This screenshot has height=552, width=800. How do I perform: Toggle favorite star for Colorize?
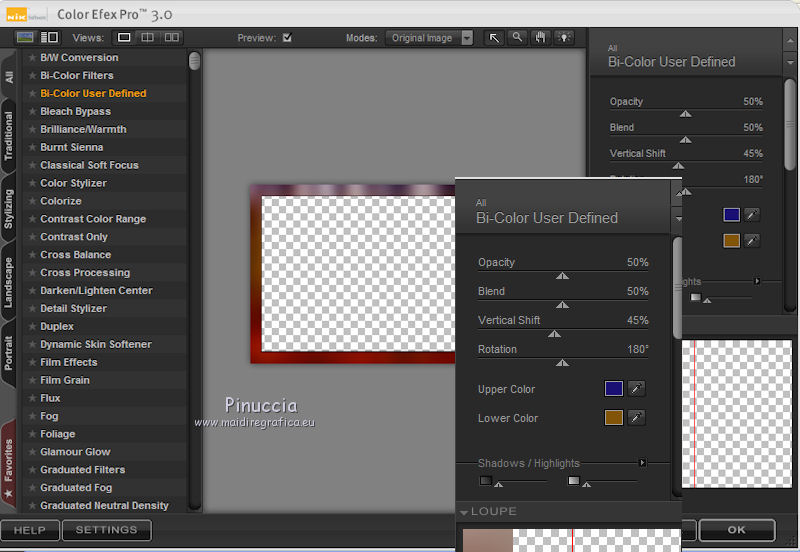[x=32, y=201]
